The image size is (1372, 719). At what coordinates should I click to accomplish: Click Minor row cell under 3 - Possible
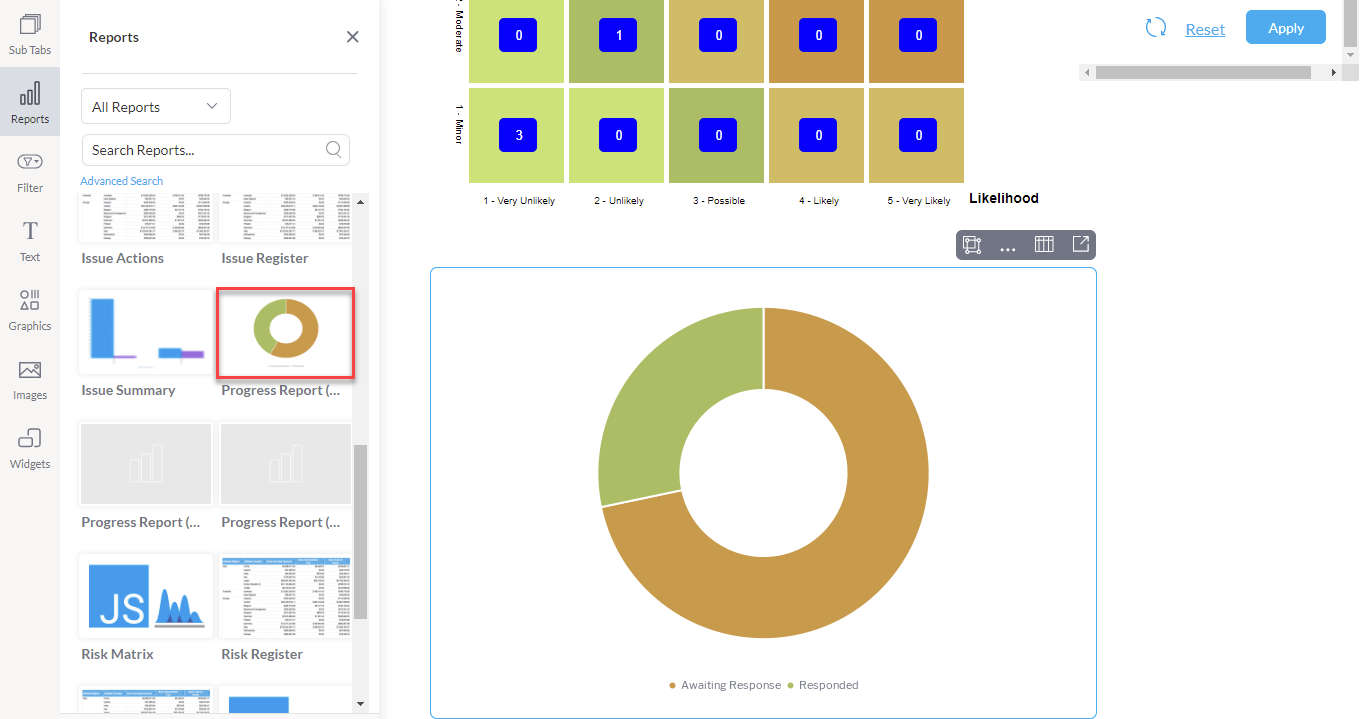tap(717, 135)
